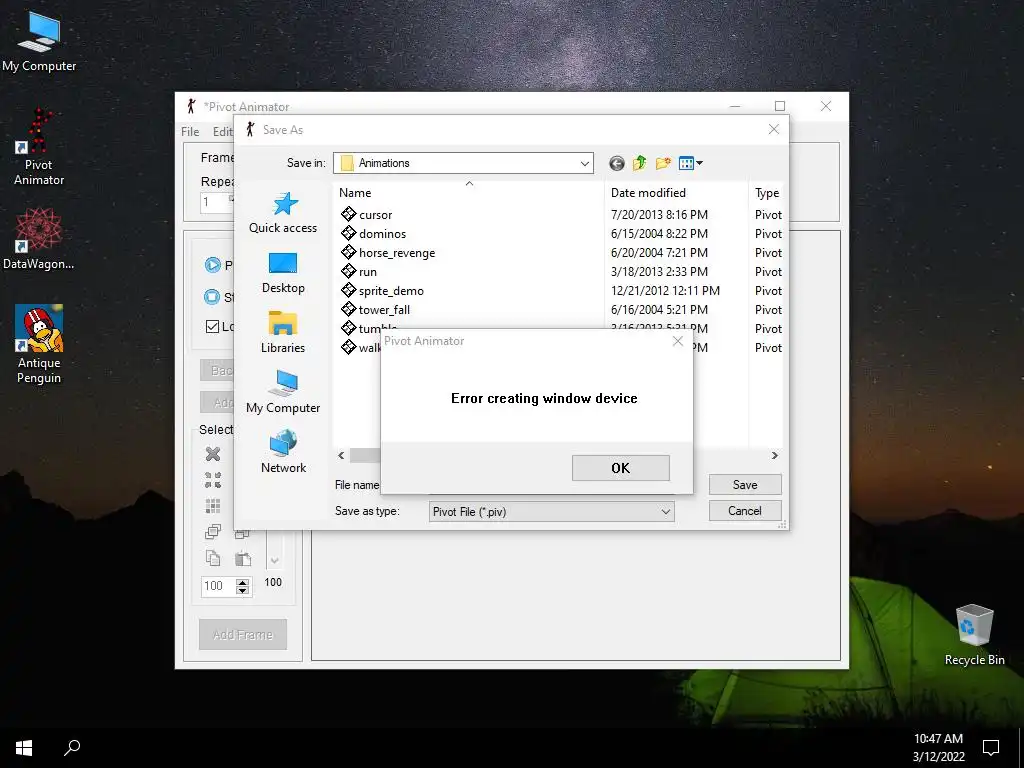Close the Save As dialog
The width and height of the screenshot is (1024, 768).
tap(774, 129)
